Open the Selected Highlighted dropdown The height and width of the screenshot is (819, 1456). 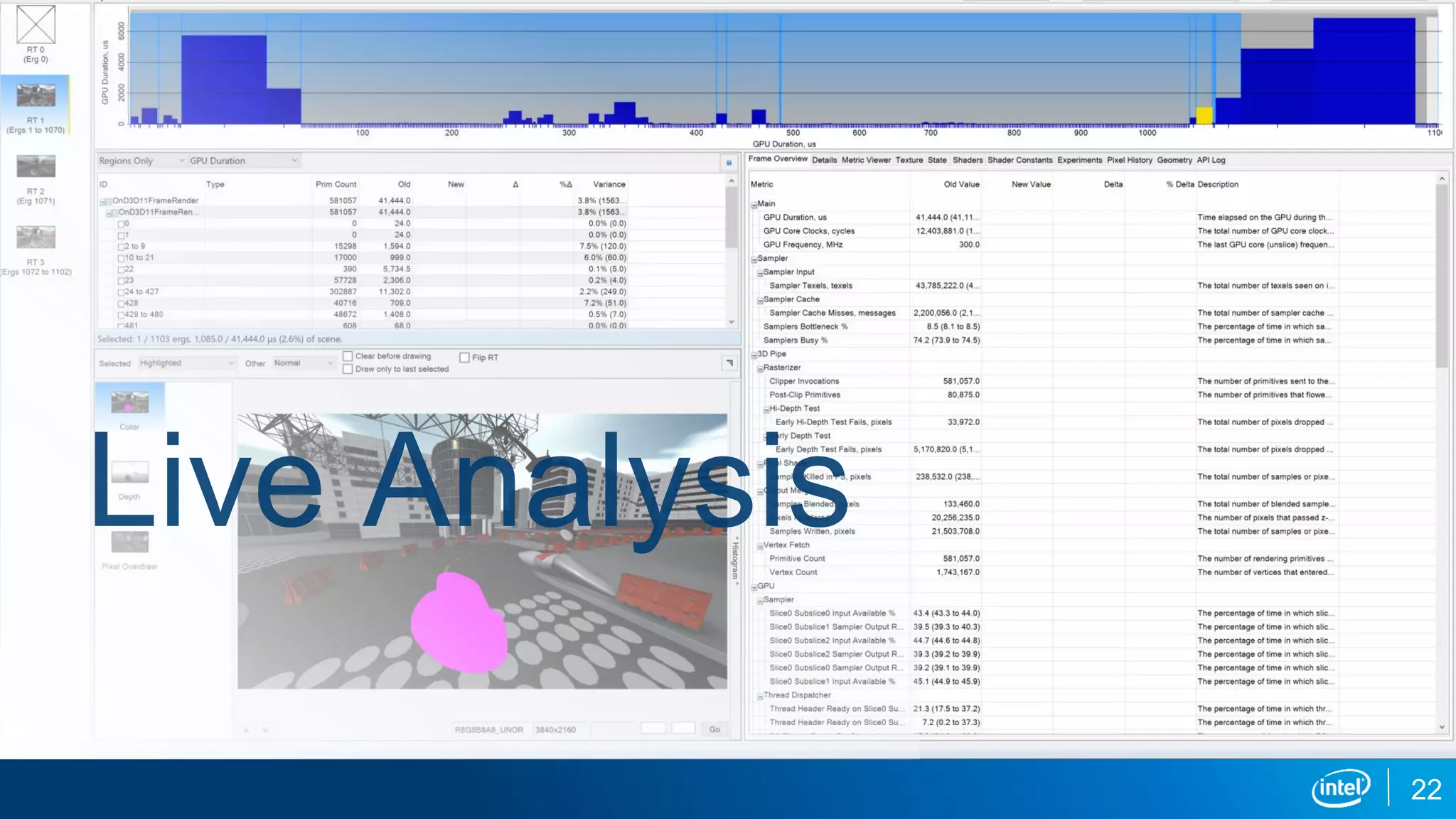point(186,363)
